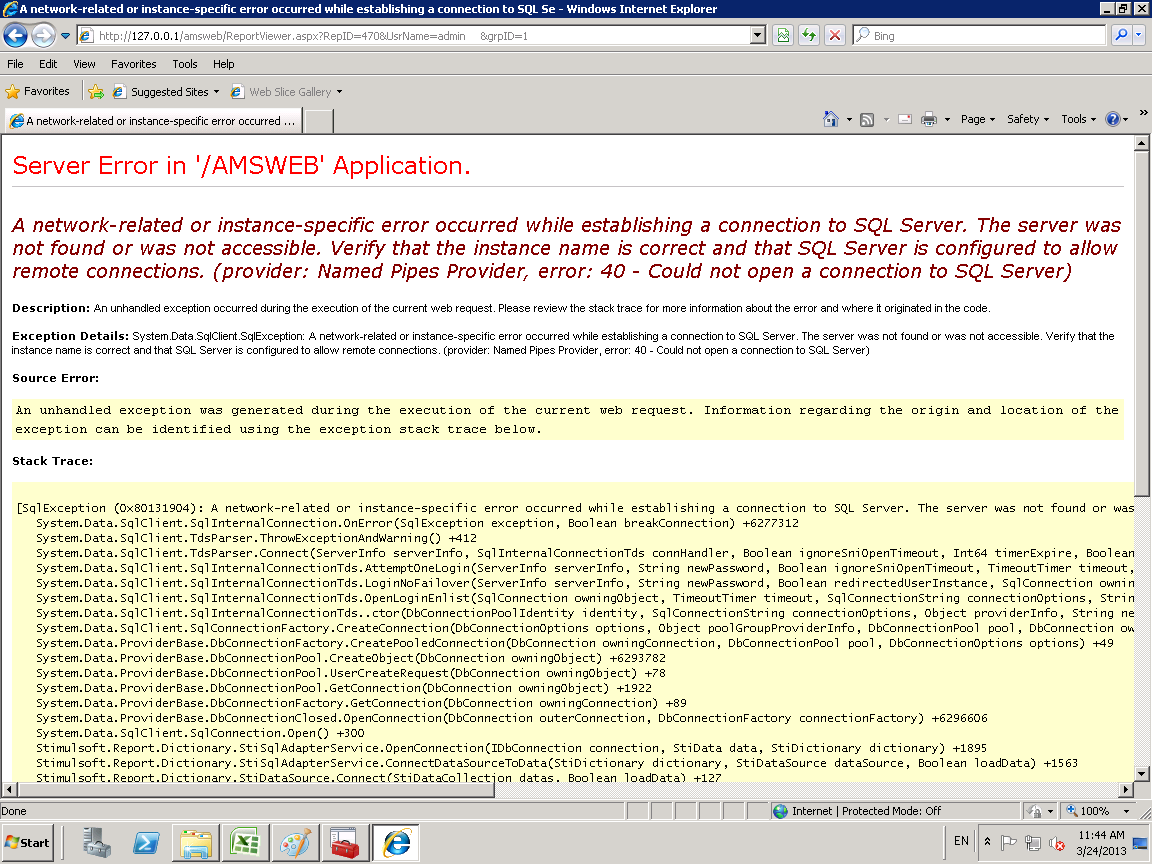Show hidden tray icons arrow
This screenshot has width=1152, height=864.
(x=987, y=842)
